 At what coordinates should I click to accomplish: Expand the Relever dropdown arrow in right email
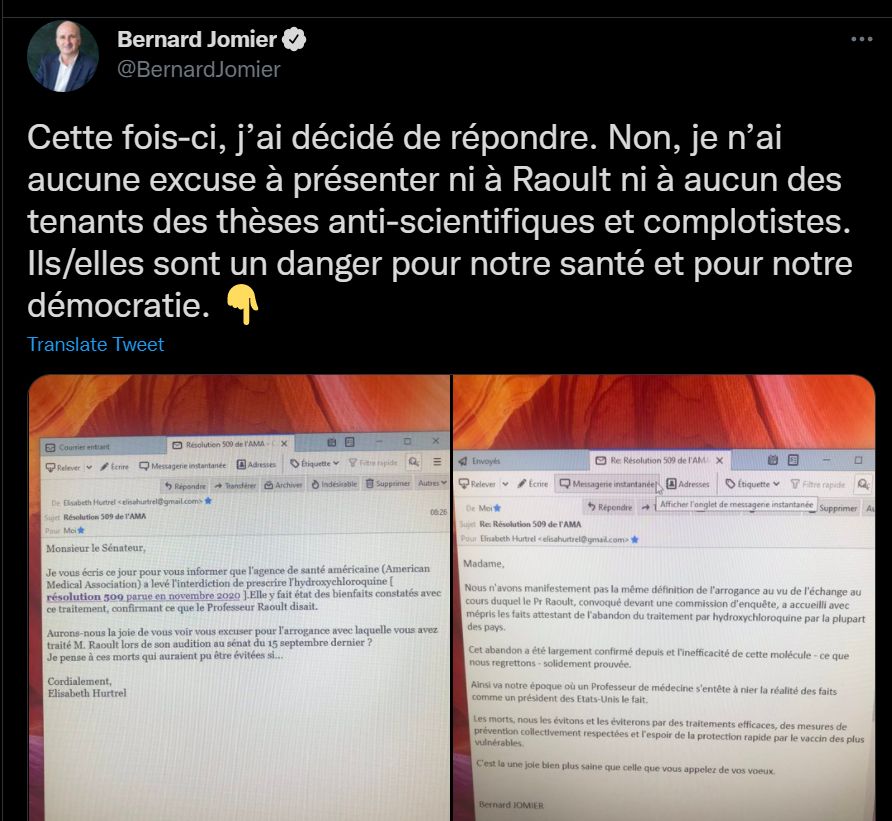[505, 484]
